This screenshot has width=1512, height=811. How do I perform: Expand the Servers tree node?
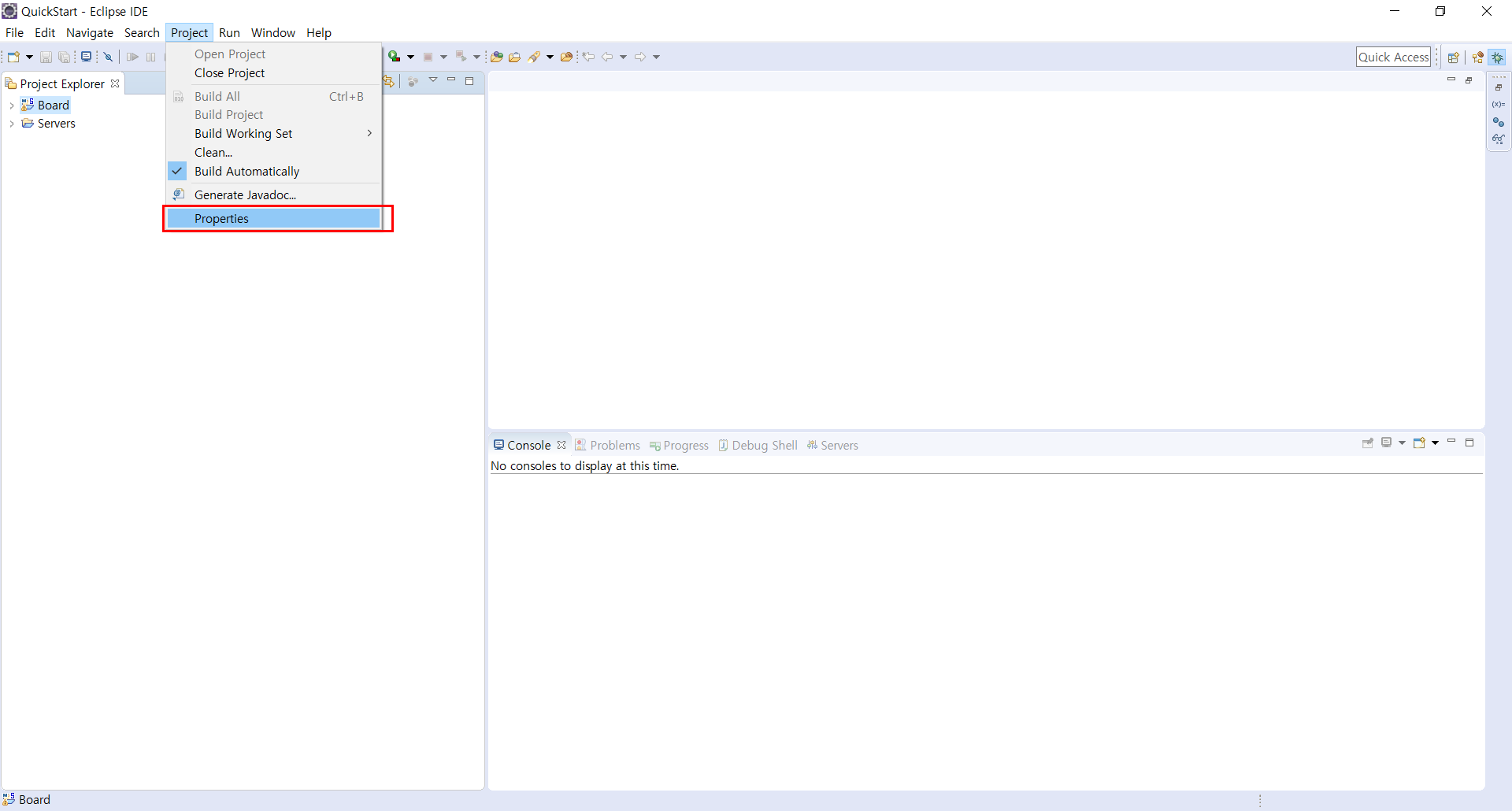11,124
